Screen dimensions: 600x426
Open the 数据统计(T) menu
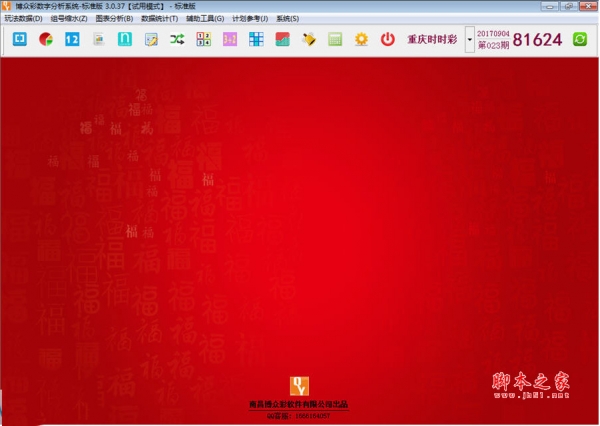click(160, 18)
